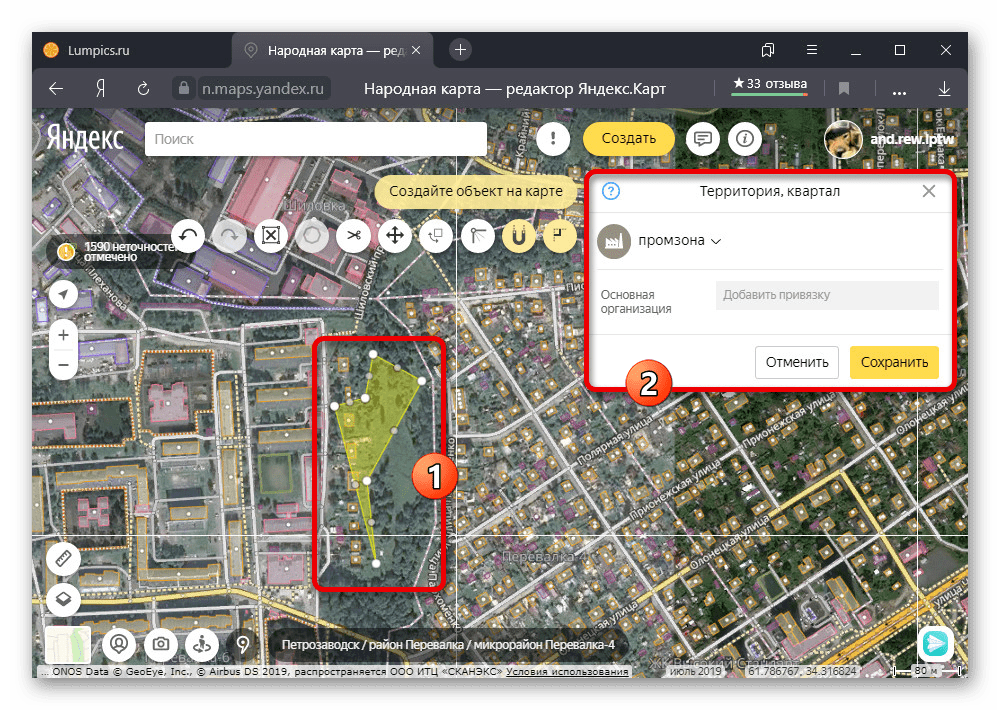Open the map layers panel icon
Image resolution: width=1000 pixels, height=710 pixels.
(64, 599)
